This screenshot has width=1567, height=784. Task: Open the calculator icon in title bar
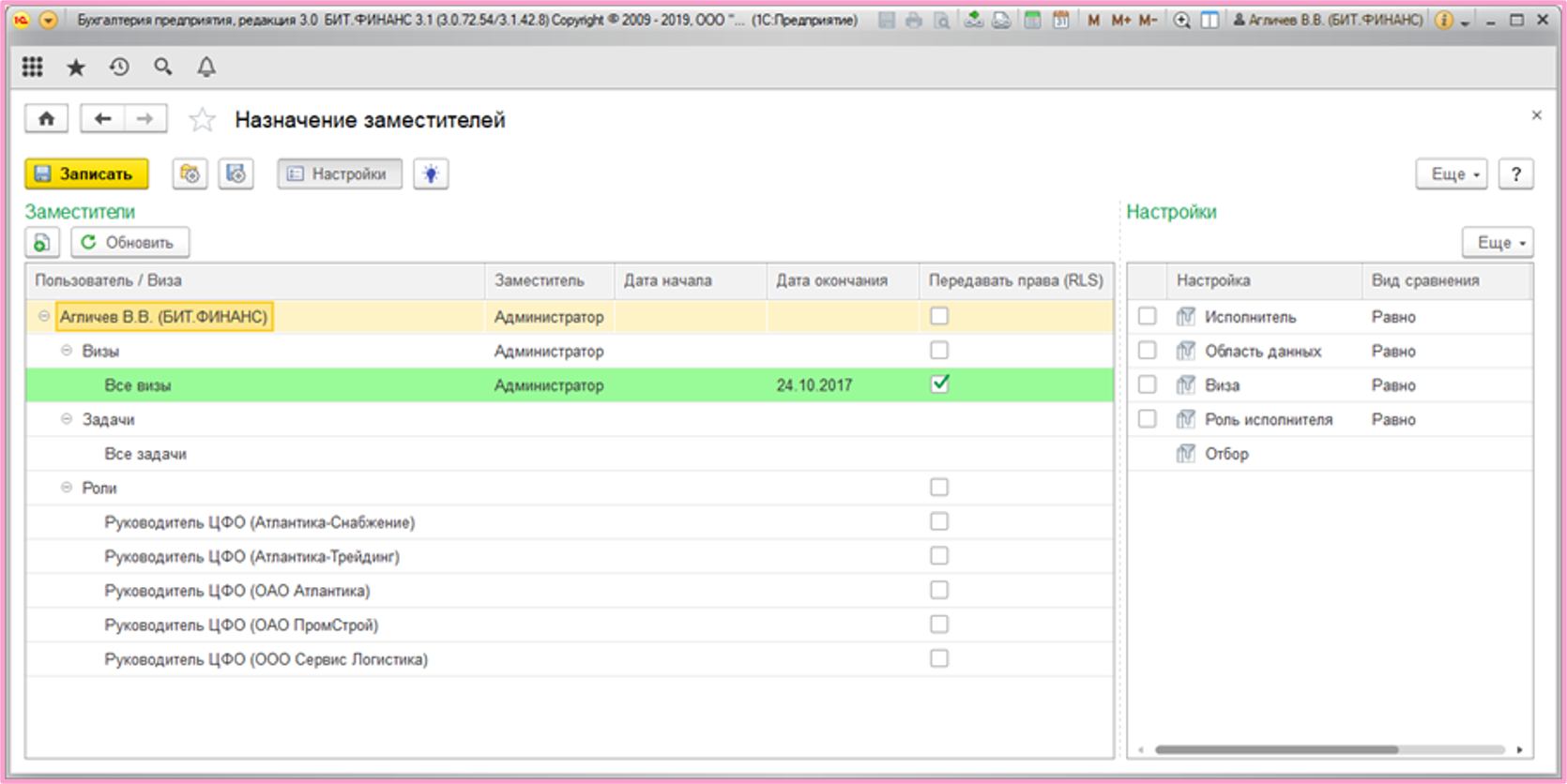(x=1032, y=20)
